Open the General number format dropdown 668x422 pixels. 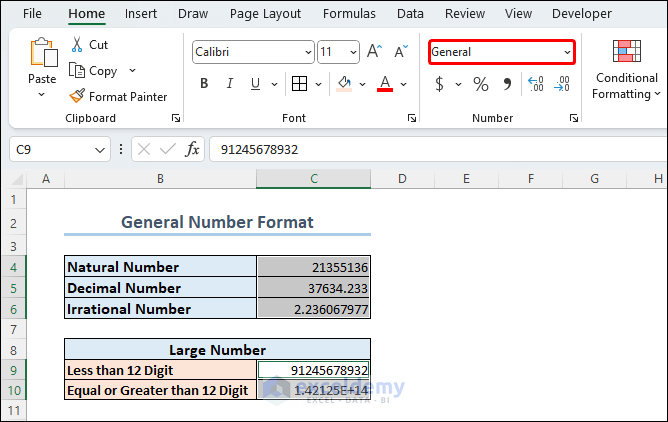point(567,52)
